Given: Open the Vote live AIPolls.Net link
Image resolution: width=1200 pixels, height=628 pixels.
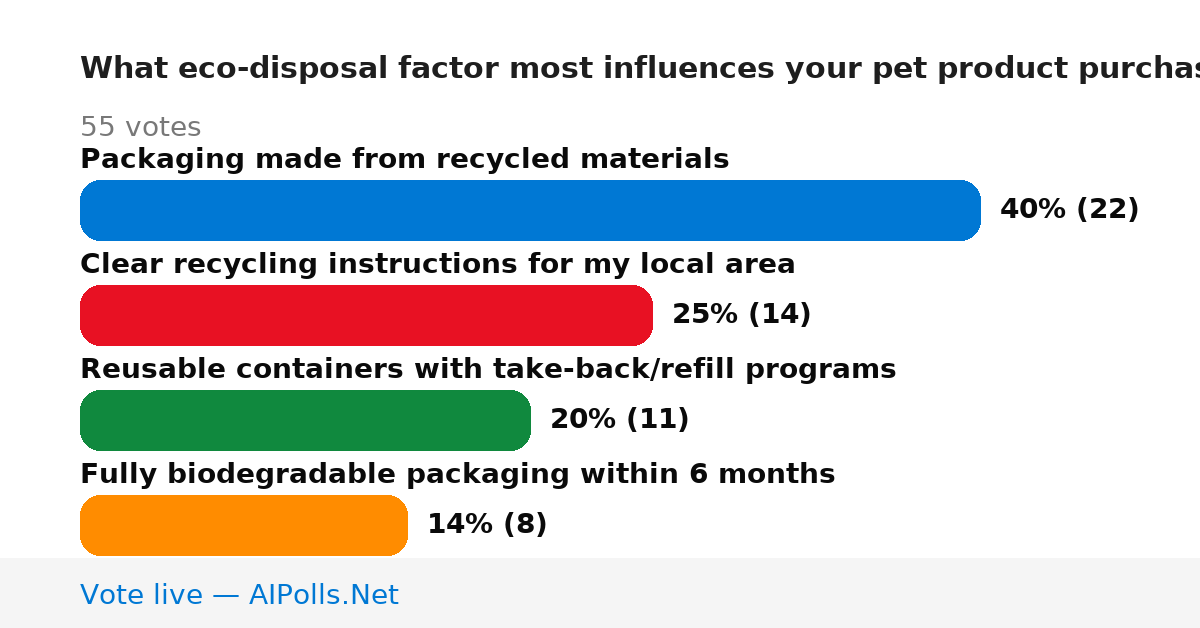Looking at the screenshot, I should point(239,595).
